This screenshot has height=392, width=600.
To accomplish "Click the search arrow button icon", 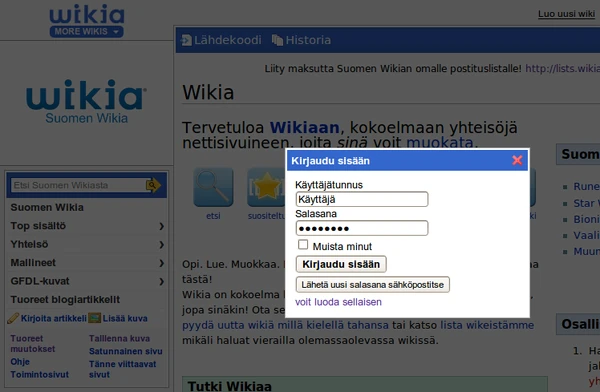I will coord(153,185).
